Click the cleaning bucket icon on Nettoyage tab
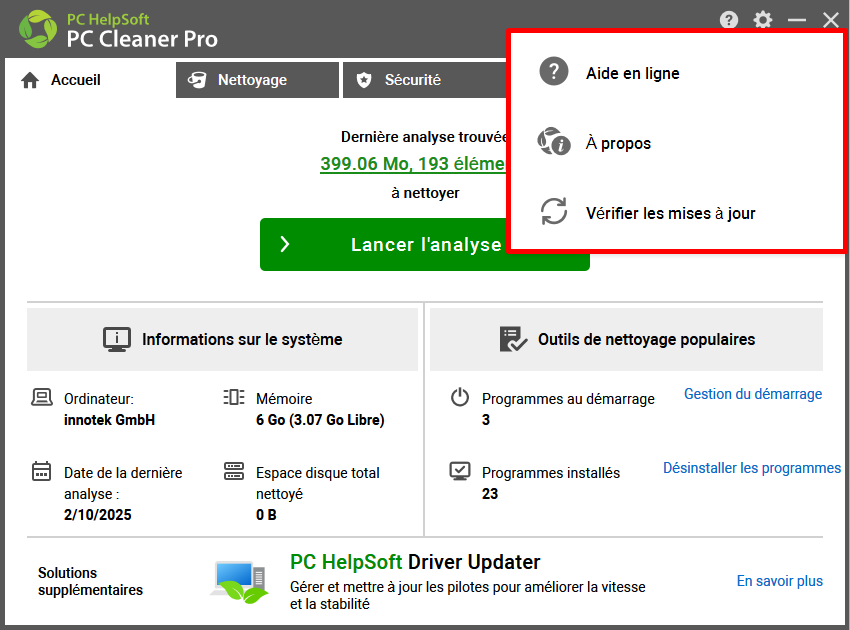This screenshot has width=850, height=630. click(197, 80)
